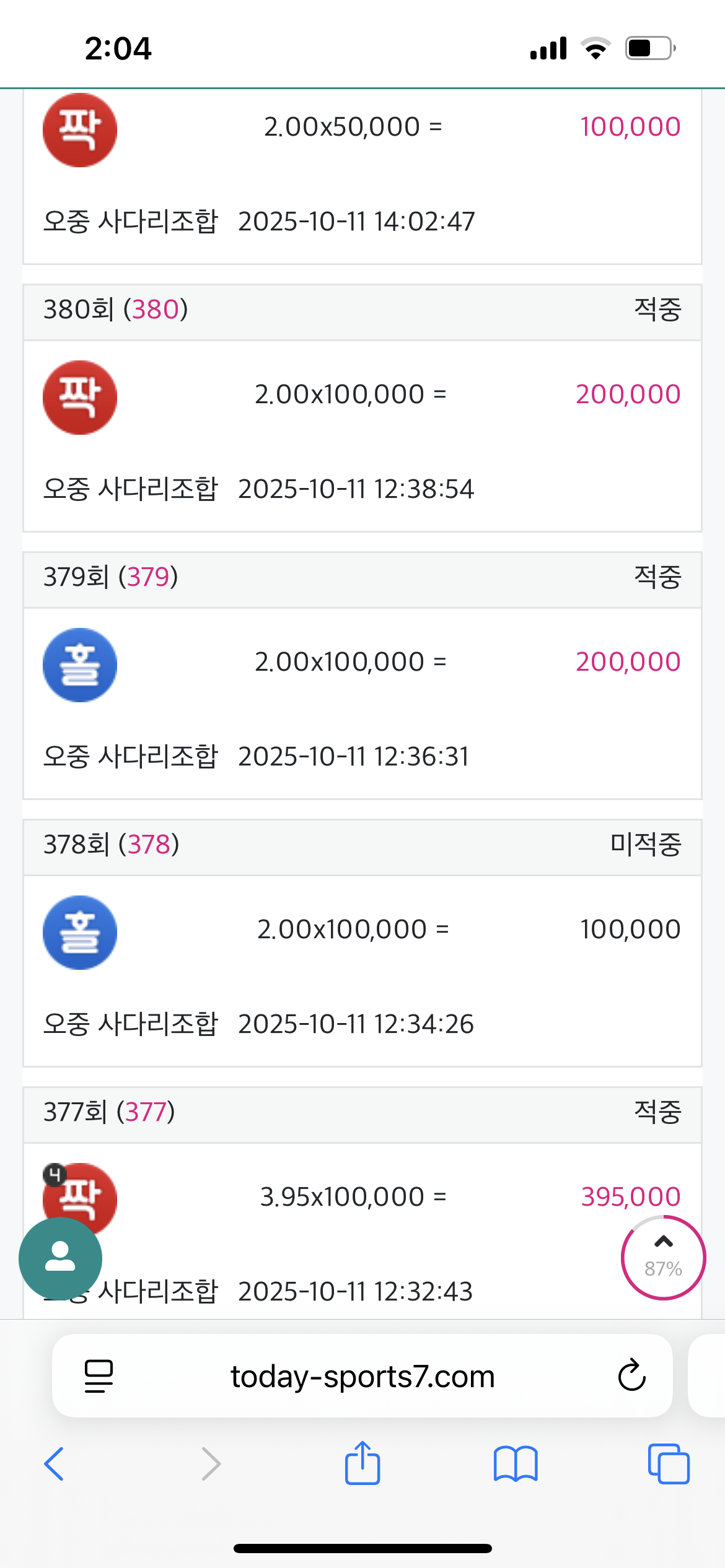
Task: Tap the scroll-to-top 87% circle button
Action: pyautogui.click(x=663, y=1257)
